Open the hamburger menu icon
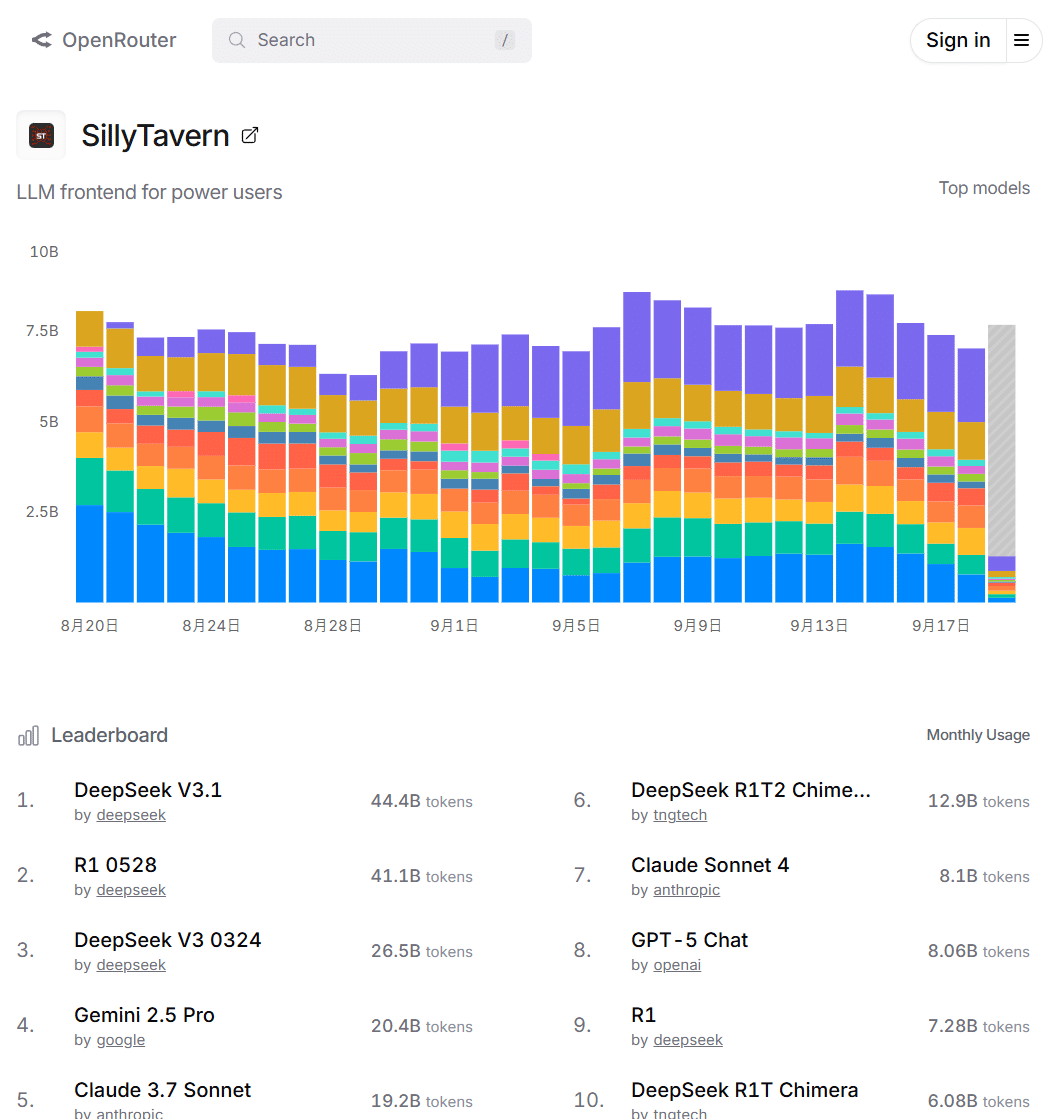Viewport: 1060px width, 1119px height. click(1021, 40)
